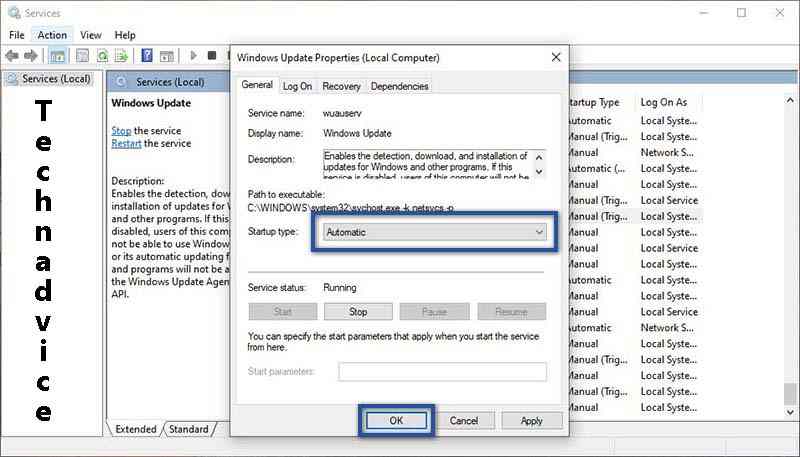Close the Windows Update Properties dialog
The height and width of the screenshot is (457, 800).
click(556, 57)
